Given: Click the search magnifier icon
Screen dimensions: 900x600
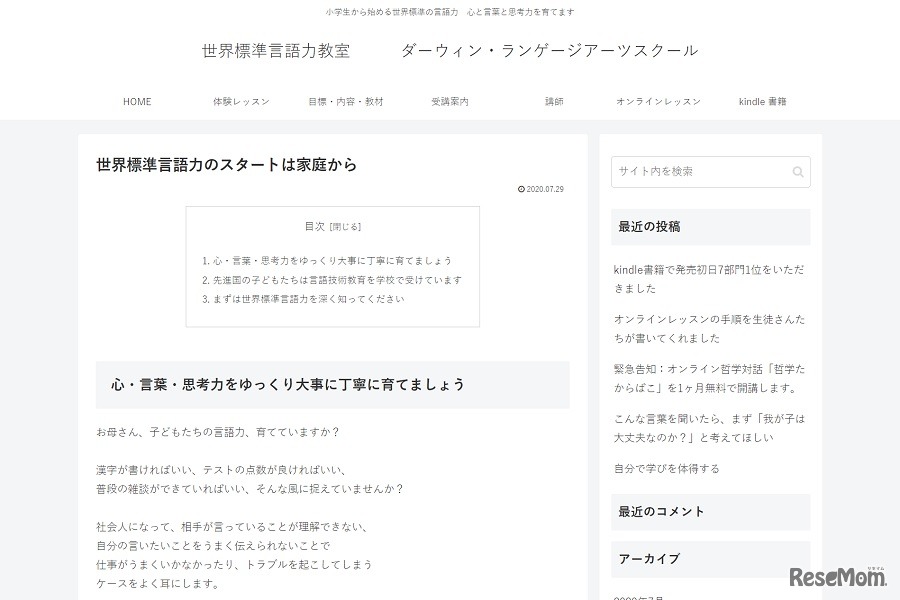Looking at the screenshot, I should pyautogui.click(x=797, y=172).
